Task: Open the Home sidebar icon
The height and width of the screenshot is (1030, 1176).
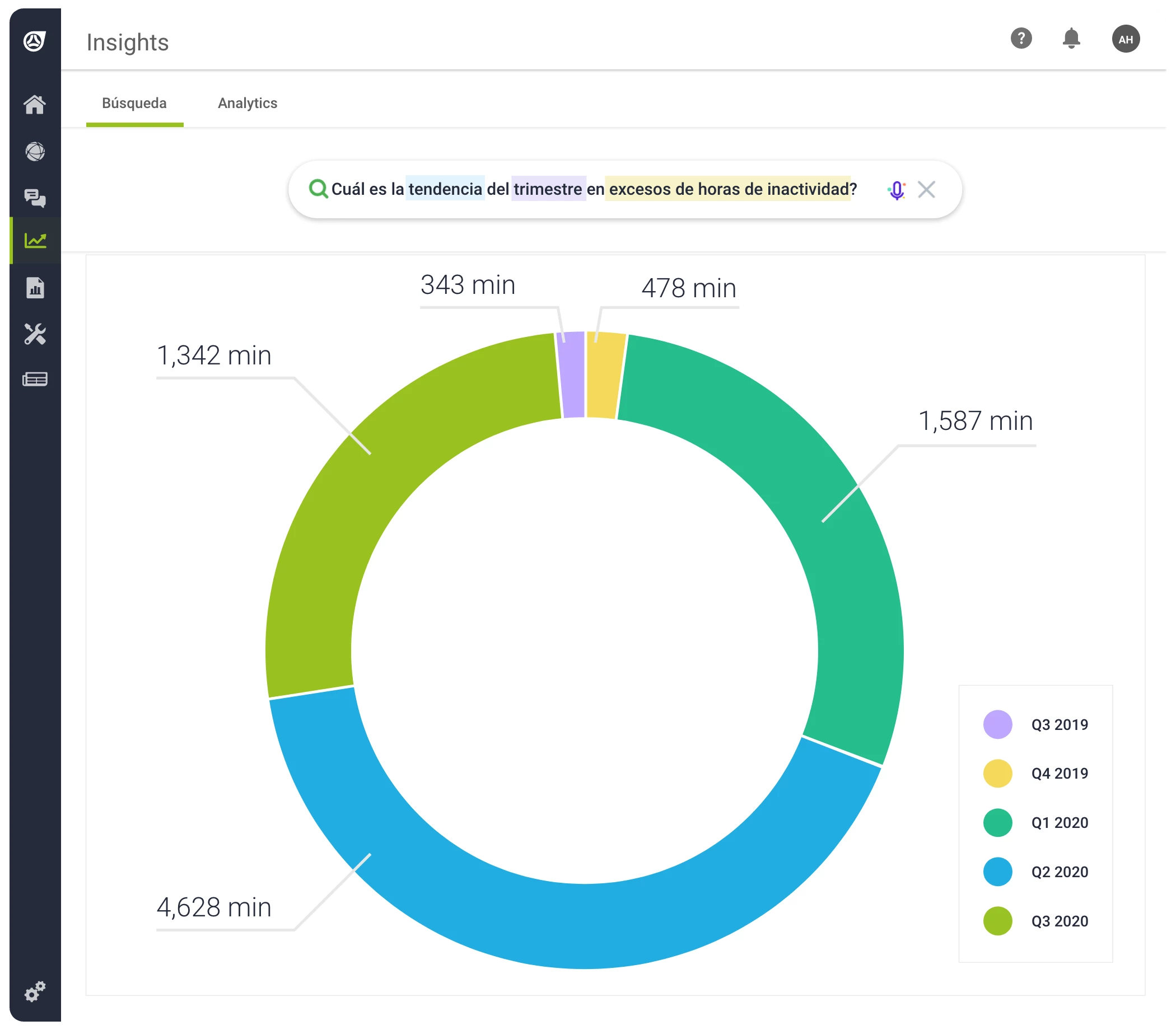Action: click(35, 105)
